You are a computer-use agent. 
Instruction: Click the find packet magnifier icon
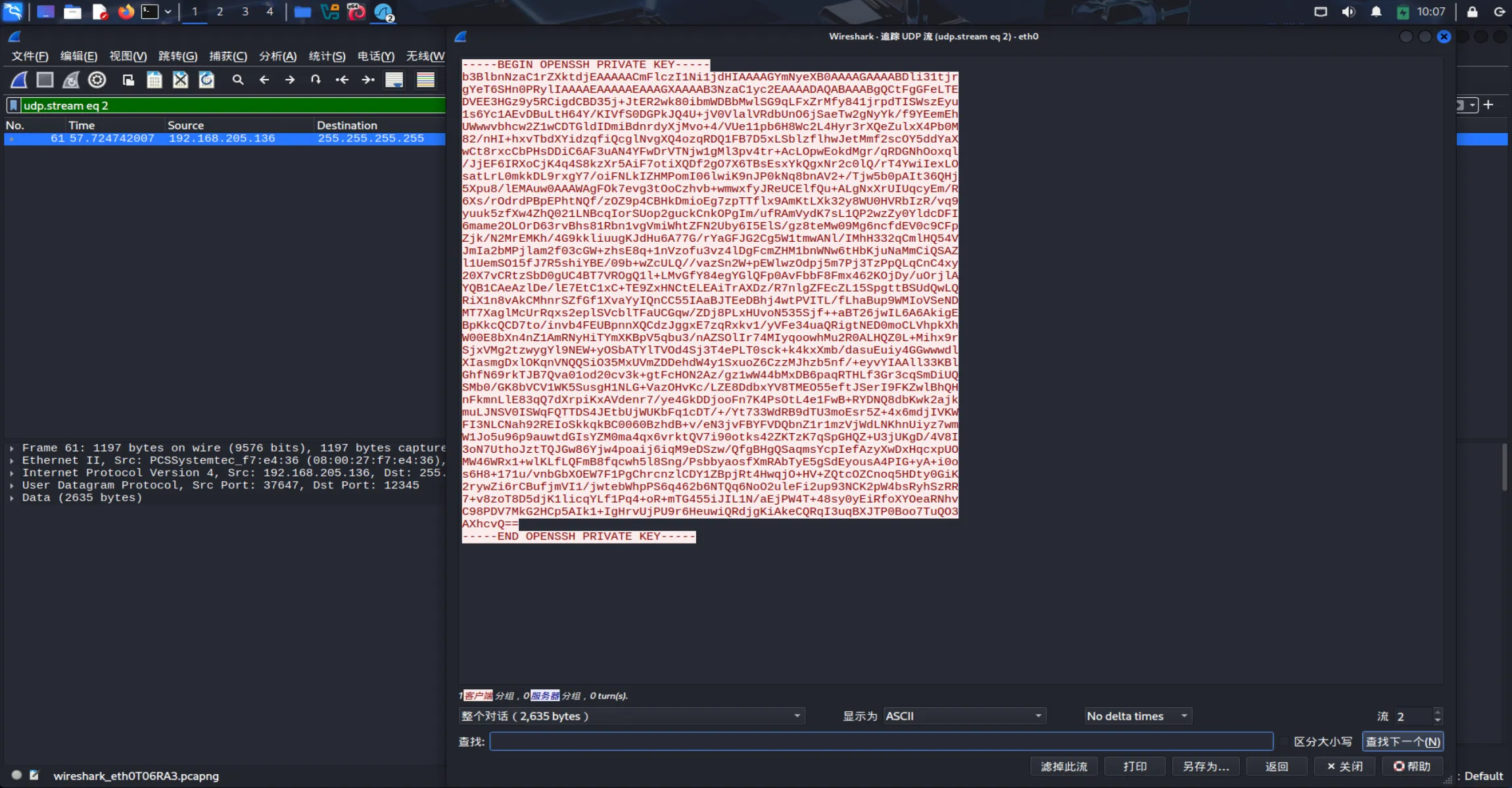tap(238, 80)
